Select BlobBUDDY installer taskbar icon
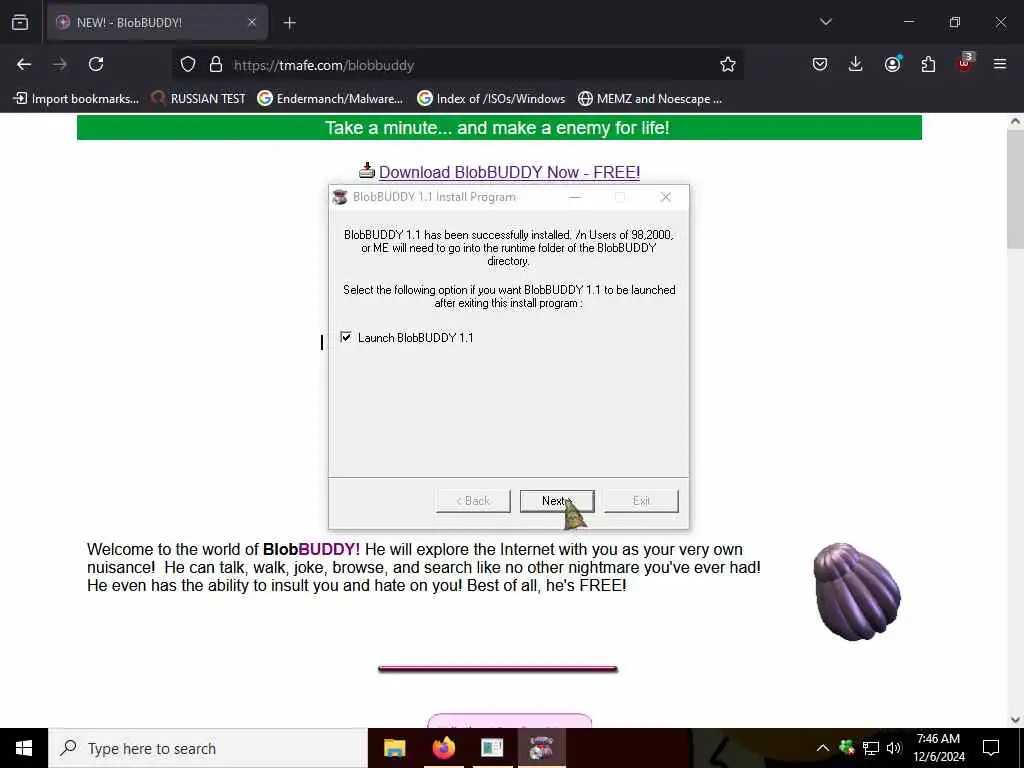The height and width of the screenshot is (768, 1024). (541, 748)
